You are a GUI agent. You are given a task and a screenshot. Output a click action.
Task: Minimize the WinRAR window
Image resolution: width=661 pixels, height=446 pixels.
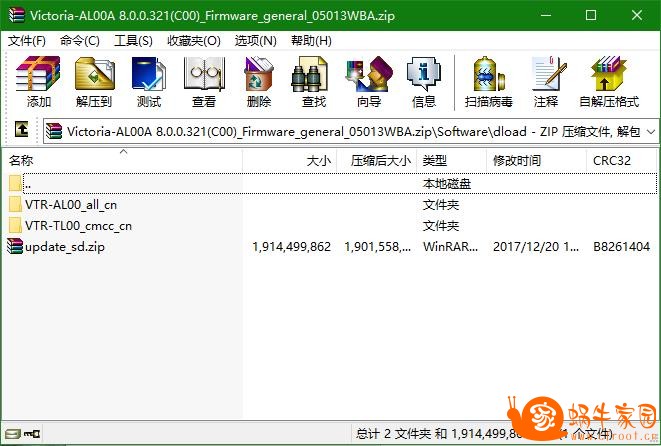pyautogui.click(x=546, y=16)
